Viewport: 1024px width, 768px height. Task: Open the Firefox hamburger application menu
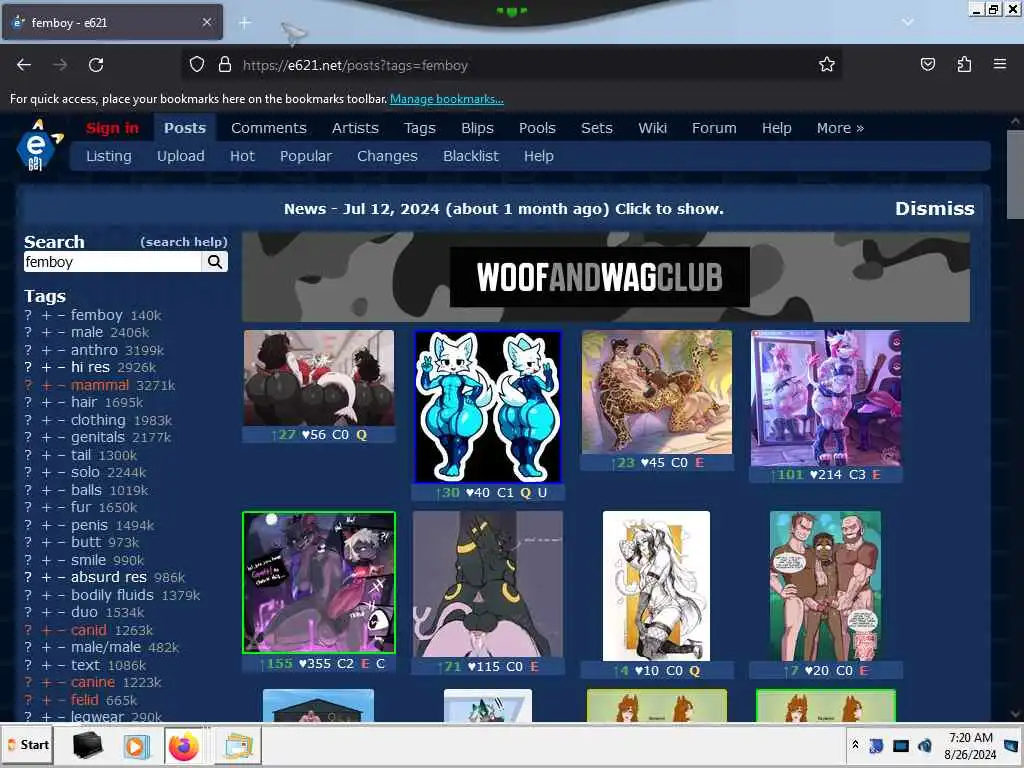point(1000,64)
